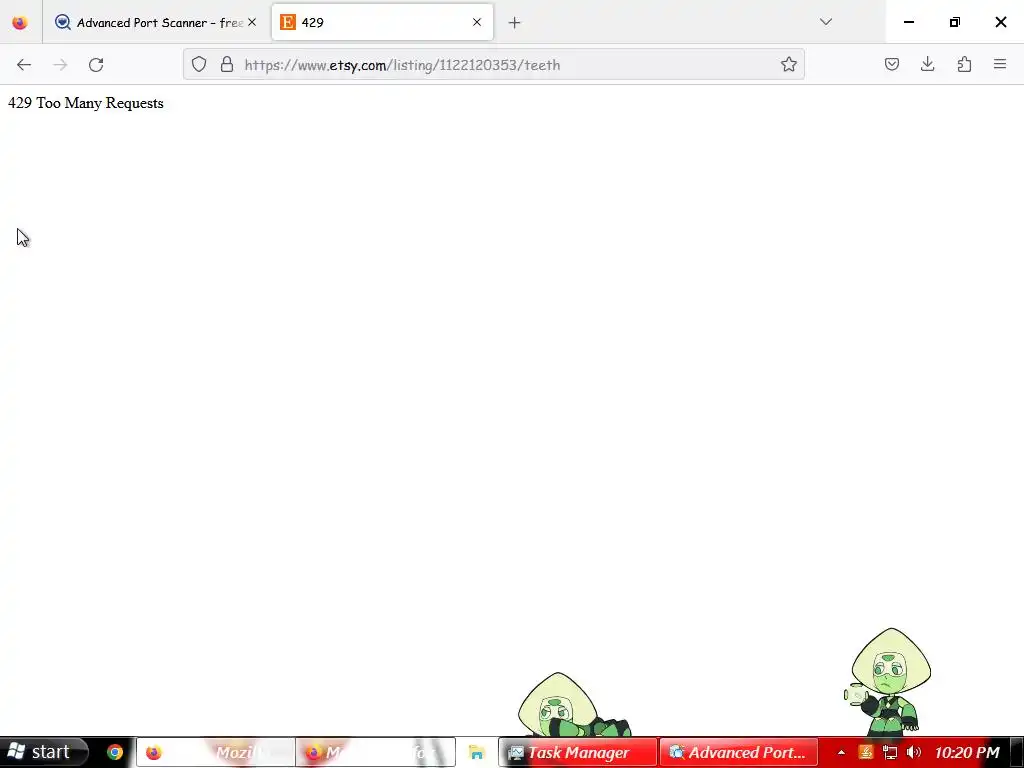1024x768 pixels.
Task: Switch to Advanced Port taskbar button
Action: pyautogui.click(x=739, y=752)
